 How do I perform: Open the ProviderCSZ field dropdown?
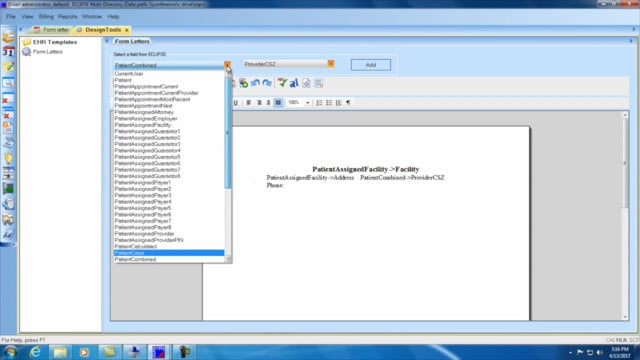click(x=331, y=64)
